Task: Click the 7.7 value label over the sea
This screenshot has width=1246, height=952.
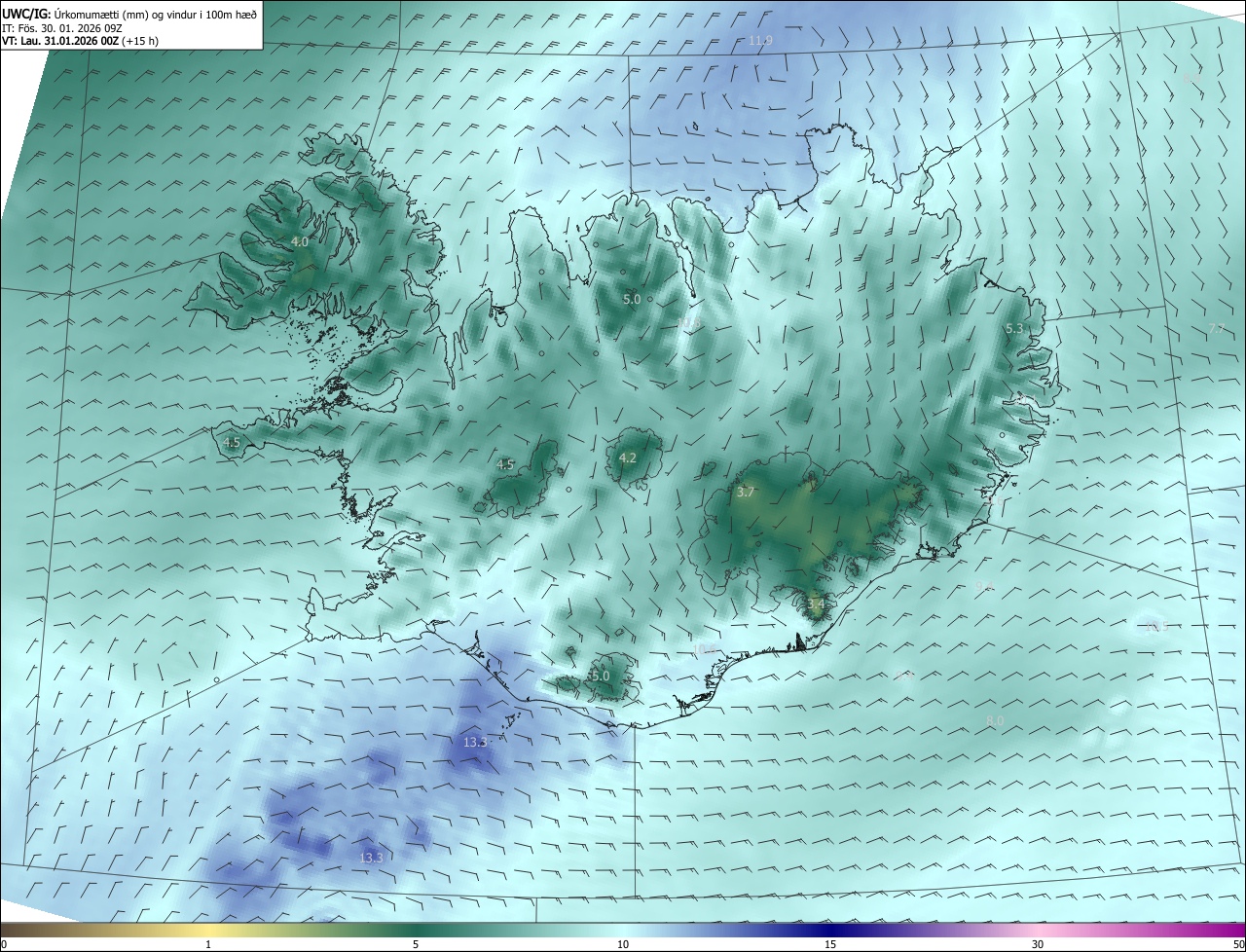Action: [x=1217, y=329]
